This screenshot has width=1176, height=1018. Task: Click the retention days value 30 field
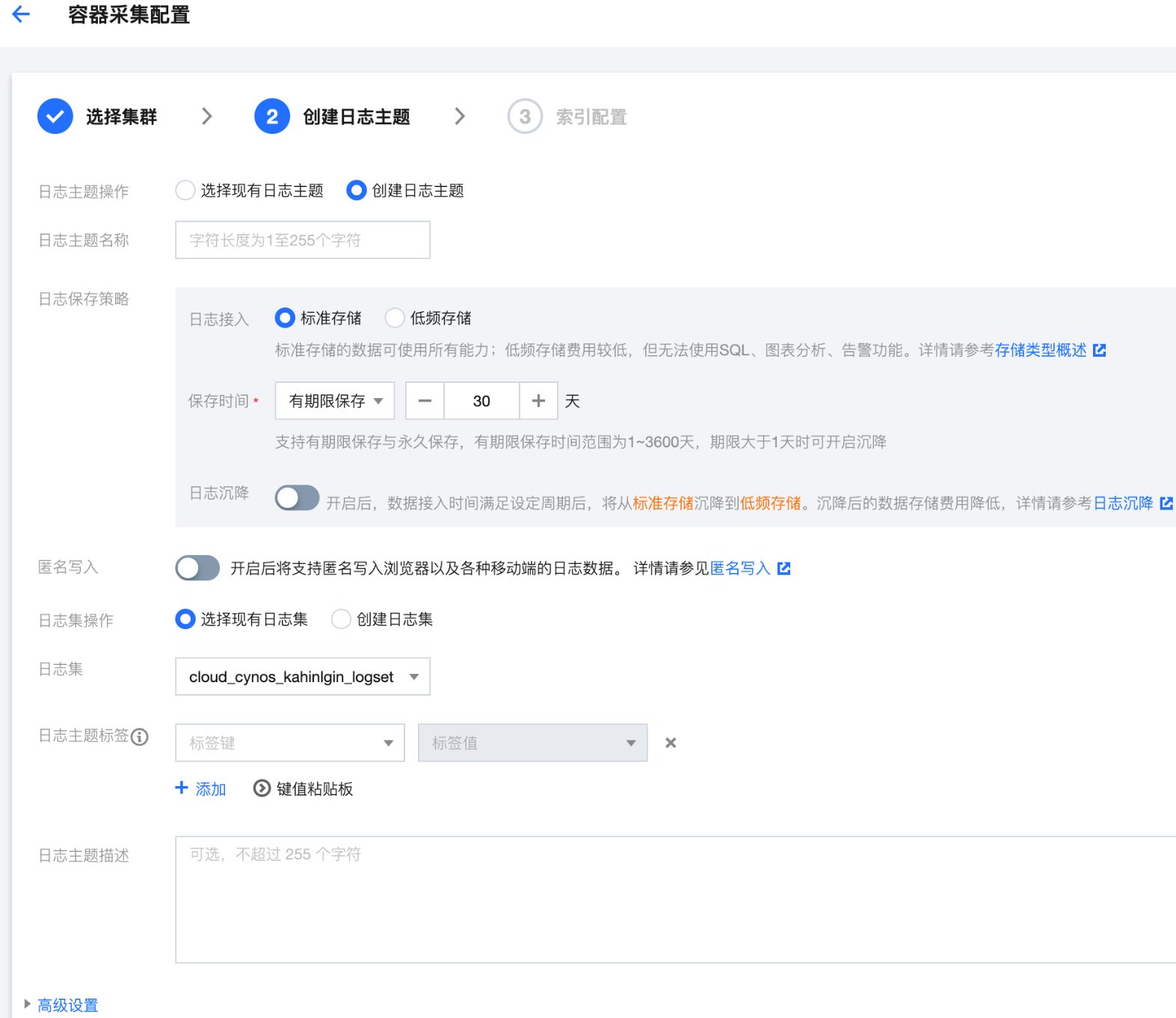tap(481, 401)
